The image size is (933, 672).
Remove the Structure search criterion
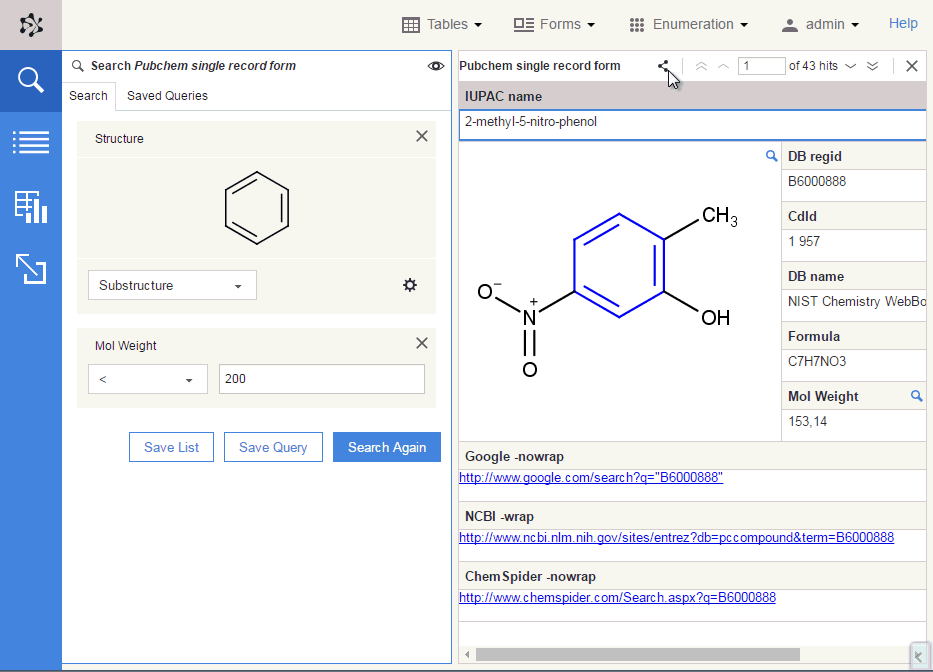[422, 137]
